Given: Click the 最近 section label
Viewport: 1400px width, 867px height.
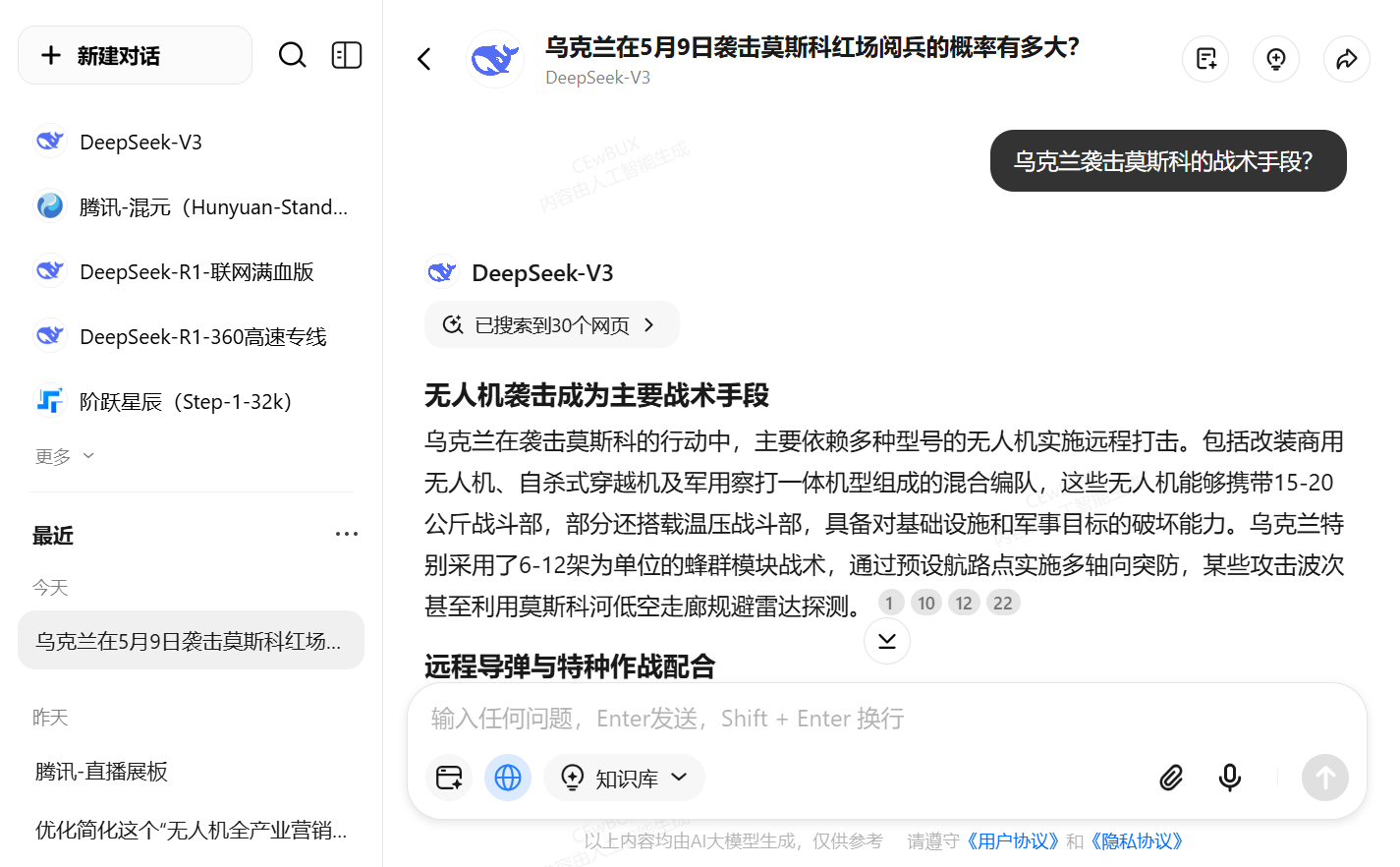Looking at the screenshot, I should (53, 536).
